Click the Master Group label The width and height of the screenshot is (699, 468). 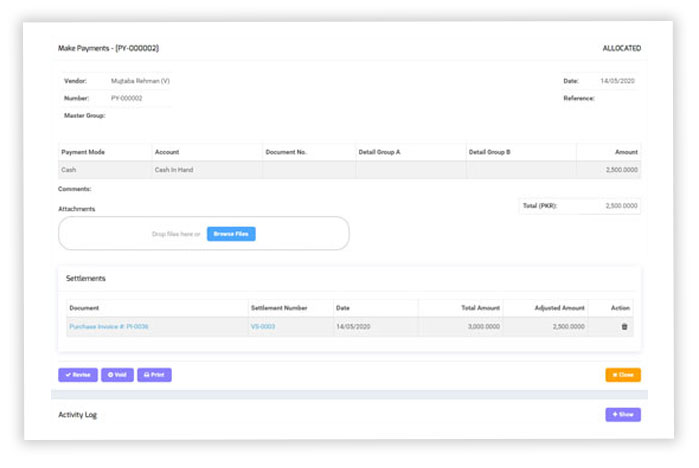tap(85, 115)
